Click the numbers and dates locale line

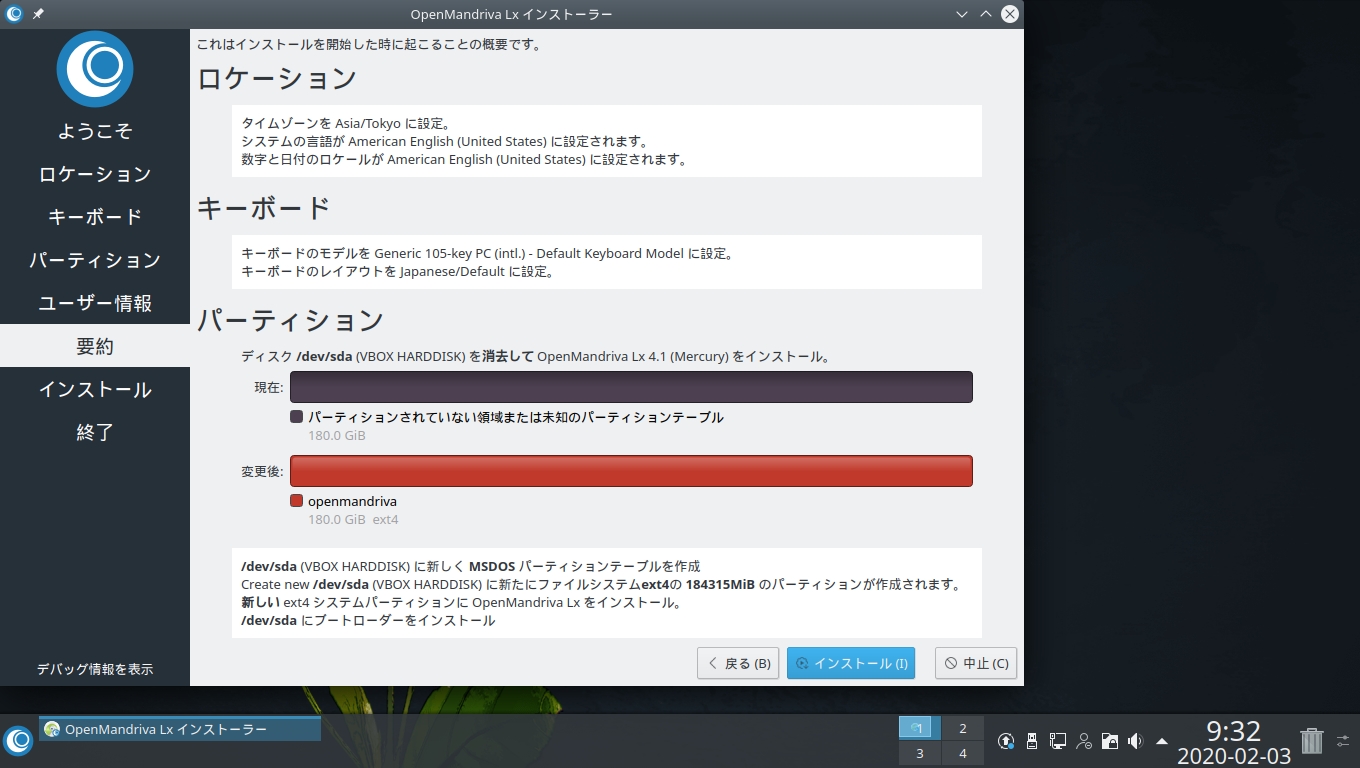point(464,160)
